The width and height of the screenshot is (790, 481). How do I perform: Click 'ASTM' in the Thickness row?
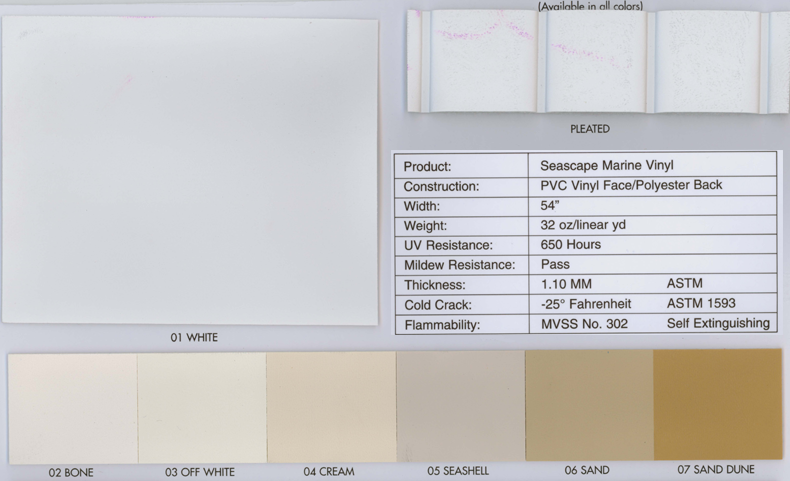coord(685,283)
